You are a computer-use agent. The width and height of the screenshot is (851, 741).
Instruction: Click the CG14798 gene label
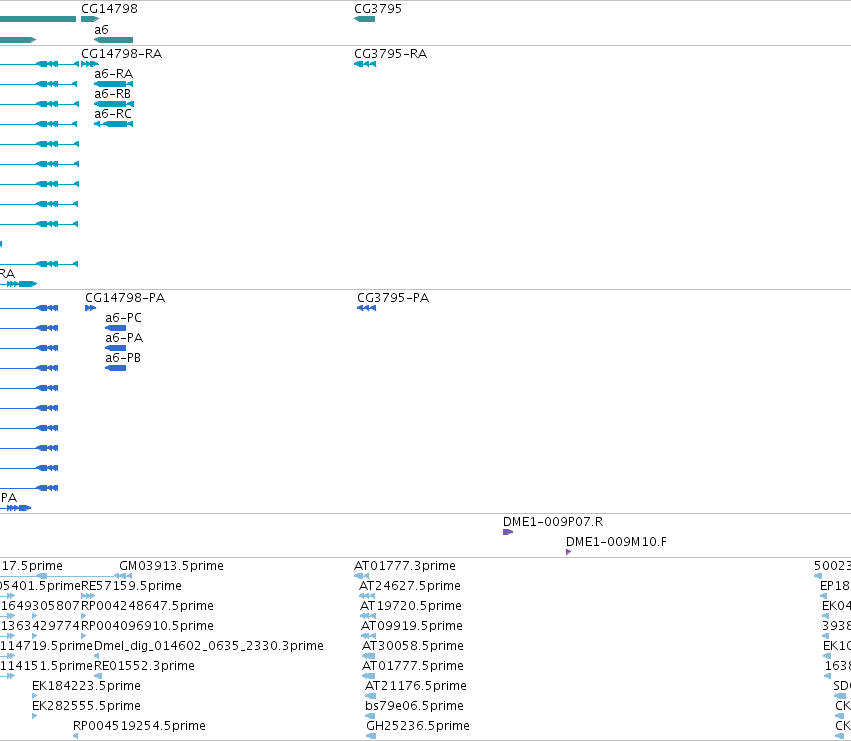[109, 9]
